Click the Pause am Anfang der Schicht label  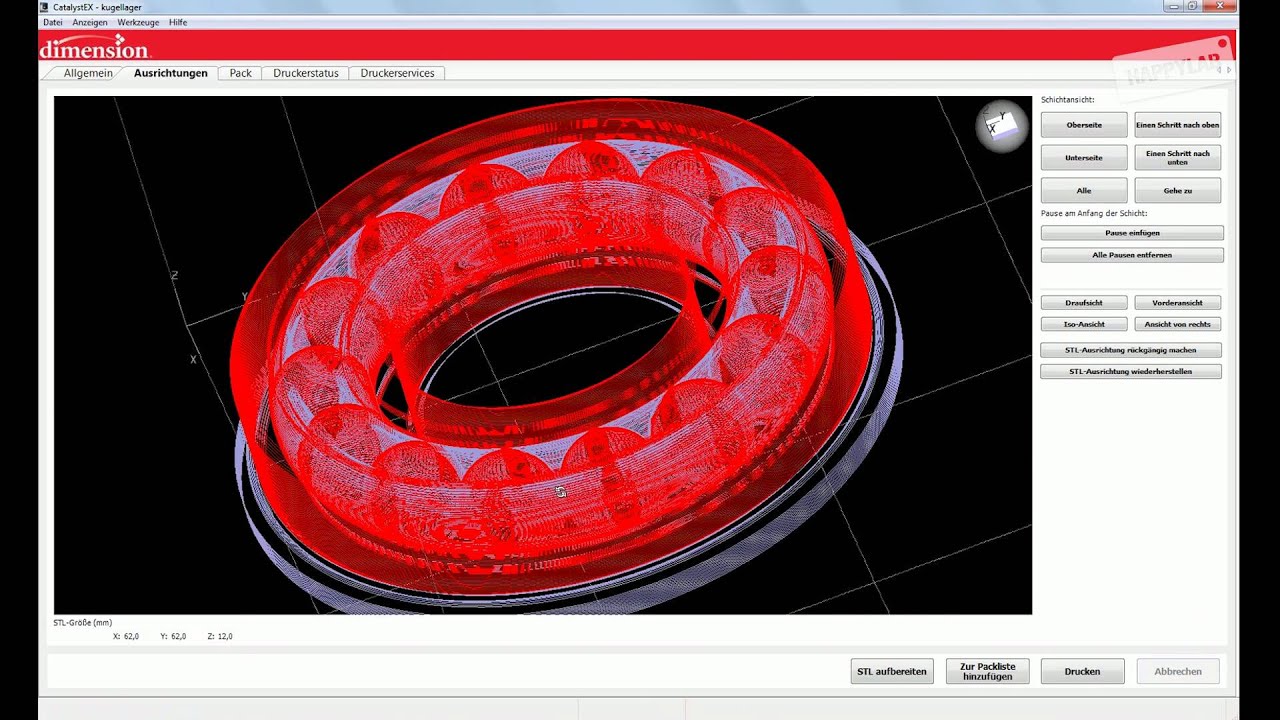pyautogui.click(x=1094, y=213)
